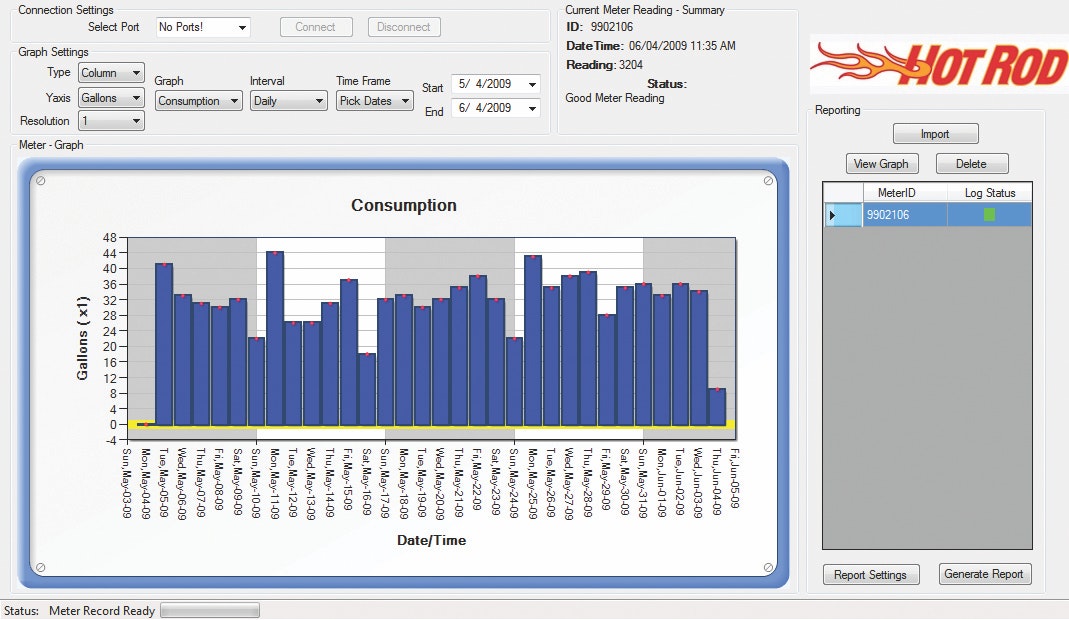Click the green Log Status indicator
Screen dimensions: 1069x620
pyautogui.click(x=989, y=215)
